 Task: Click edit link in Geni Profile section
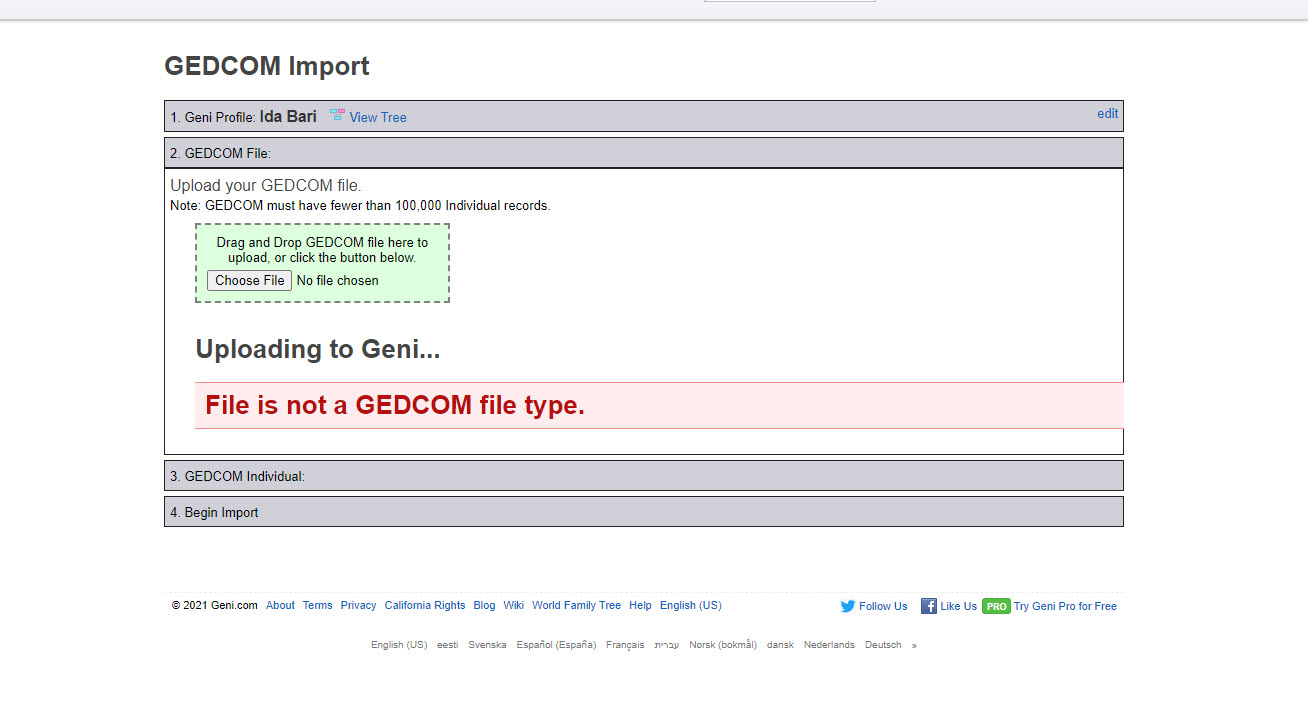pyautogui.click(x=1107, y=113)
